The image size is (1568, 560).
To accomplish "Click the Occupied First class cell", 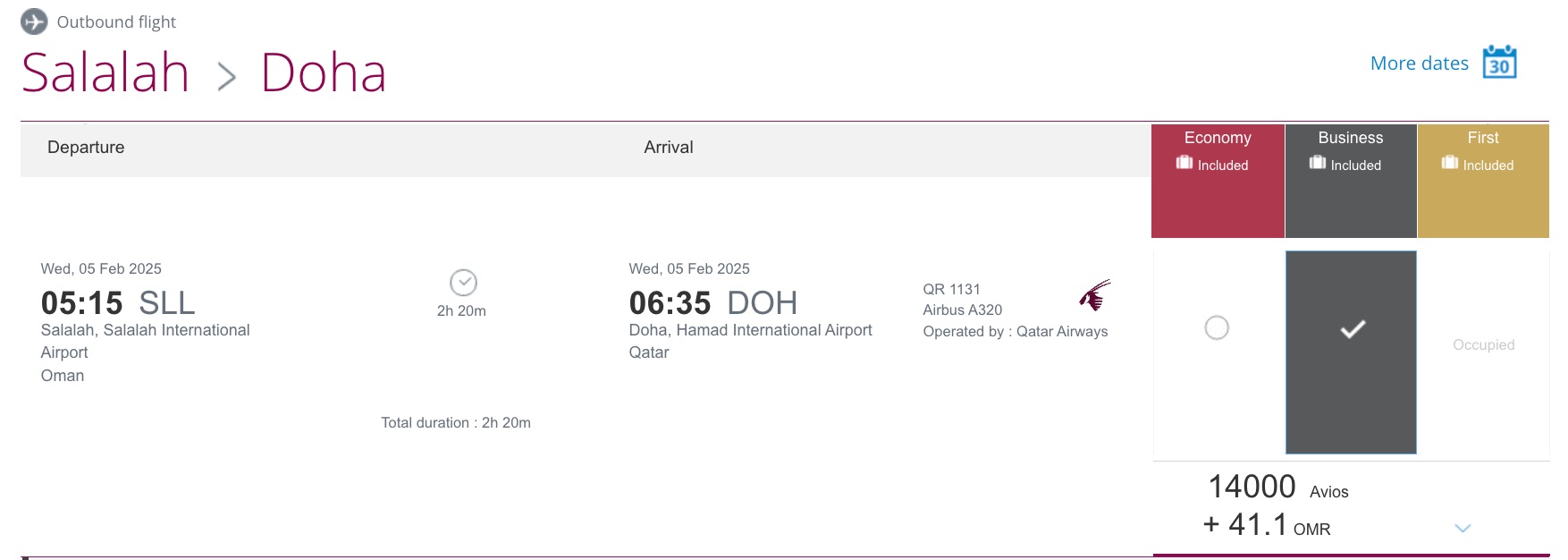I will coord(1482,344).
